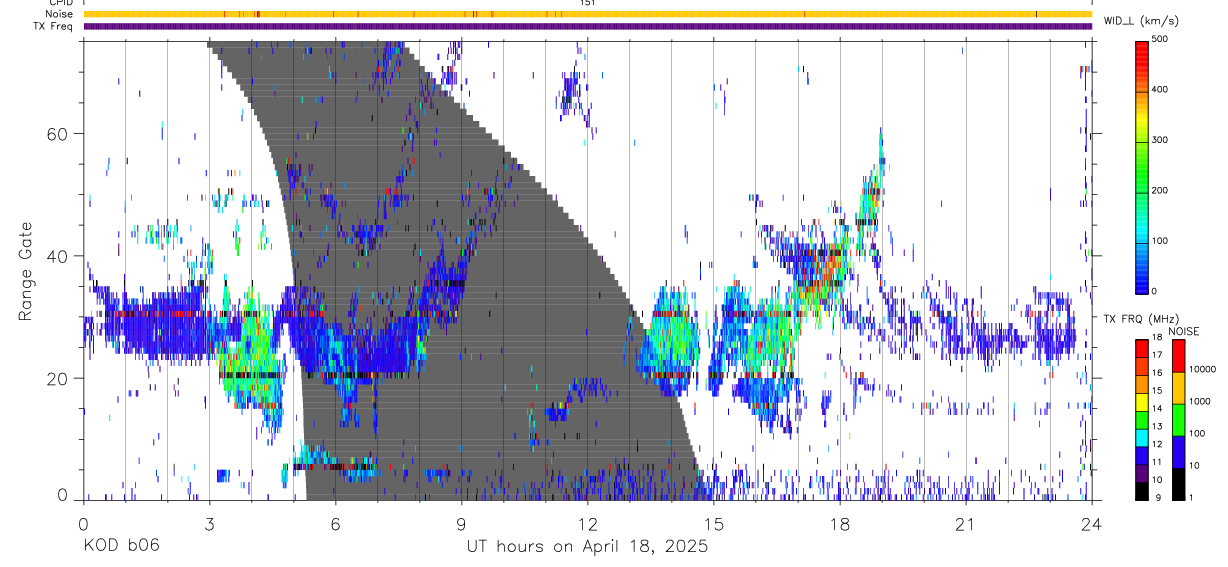The width and height of the screenshot is (1228, 567).
Task: Click the 'Range Gate' axis title
Action: 25,271
